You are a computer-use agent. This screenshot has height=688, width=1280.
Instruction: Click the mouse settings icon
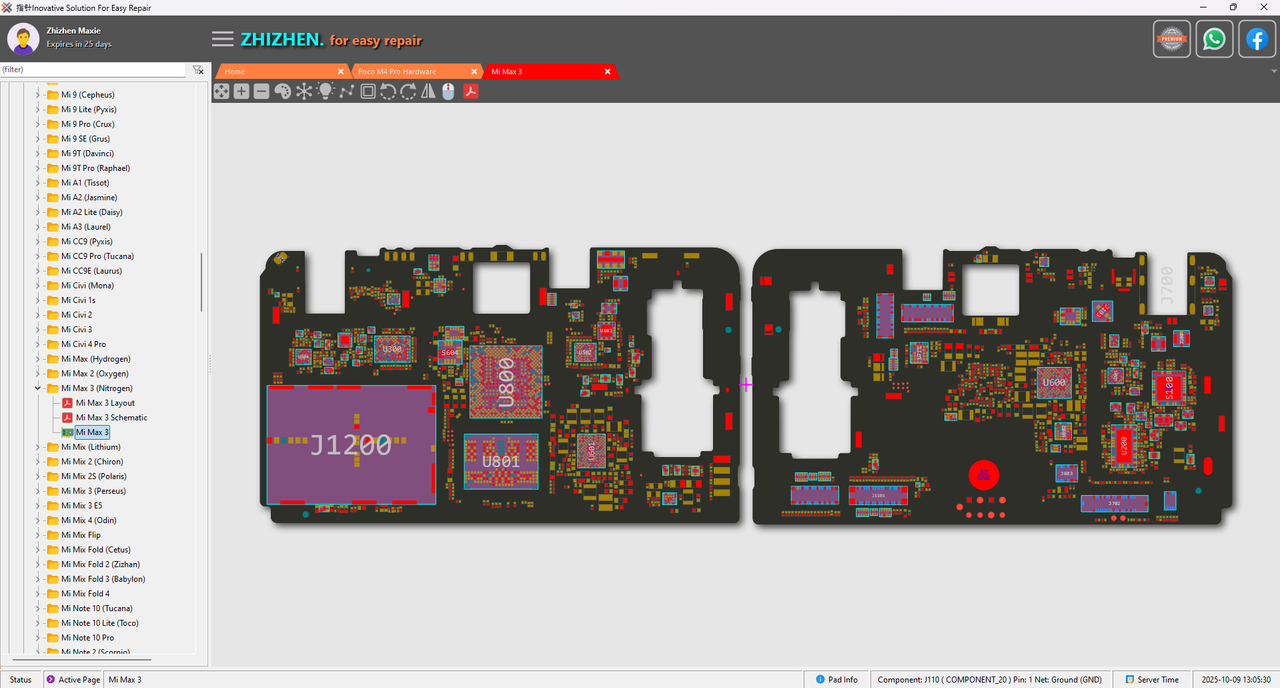click(x=448, y=91)
